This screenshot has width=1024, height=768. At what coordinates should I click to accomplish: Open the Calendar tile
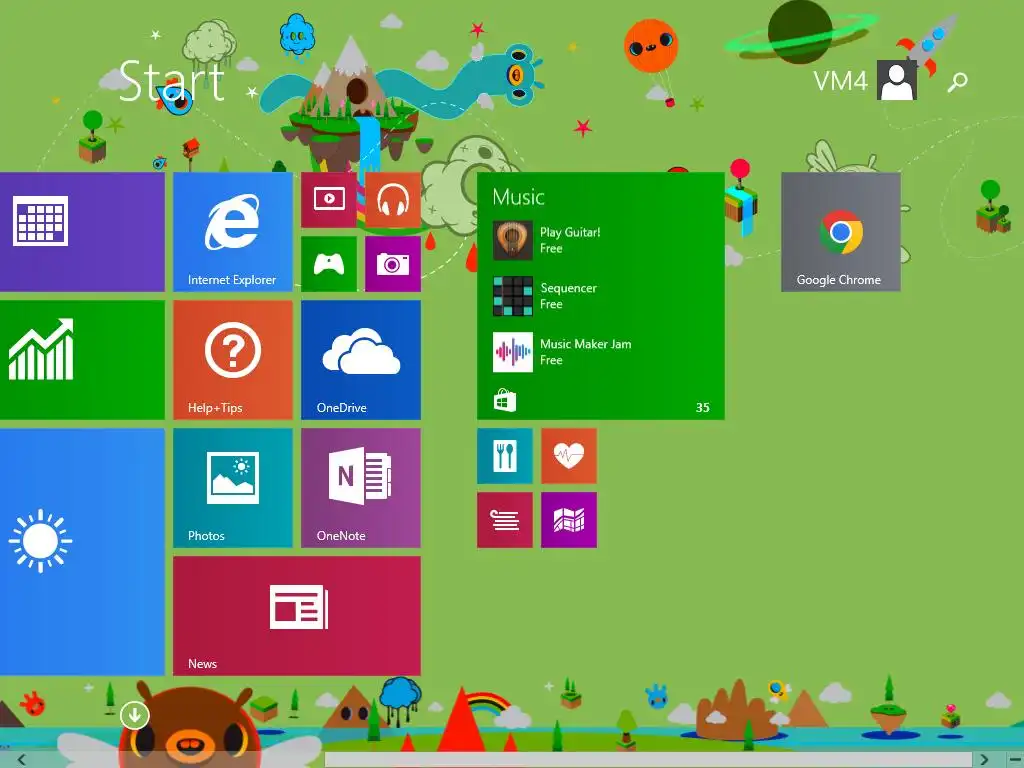(82, 232)
